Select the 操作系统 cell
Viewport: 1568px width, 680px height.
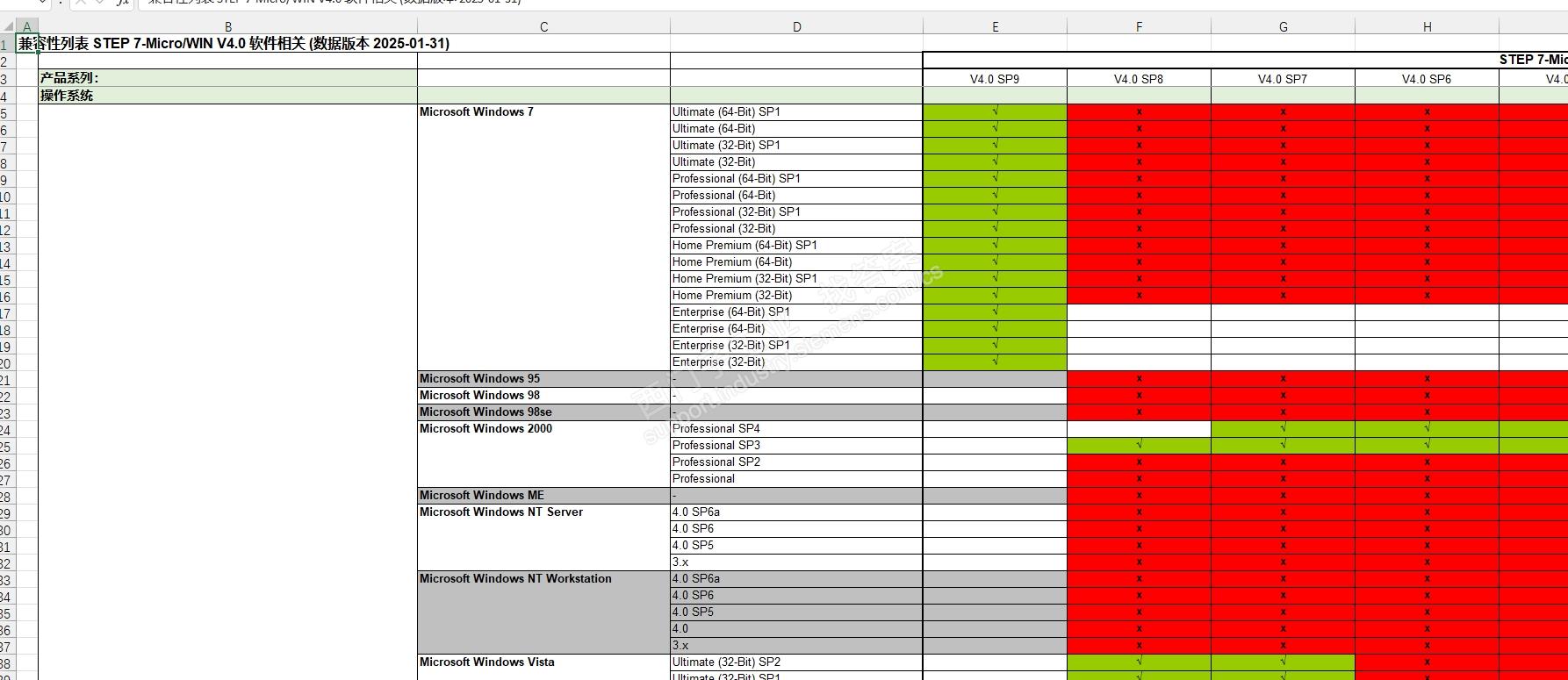(x=228, y=96)
